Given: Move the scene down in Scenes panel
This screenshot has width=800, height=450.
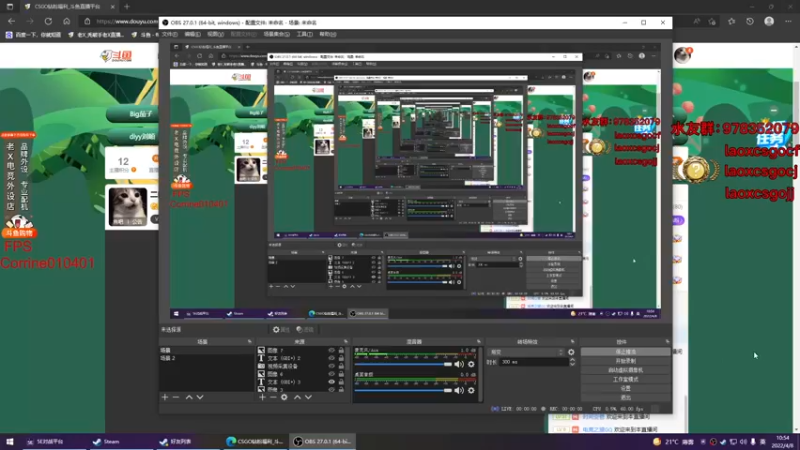Looking at the screenshot, I should click(200, 397).
